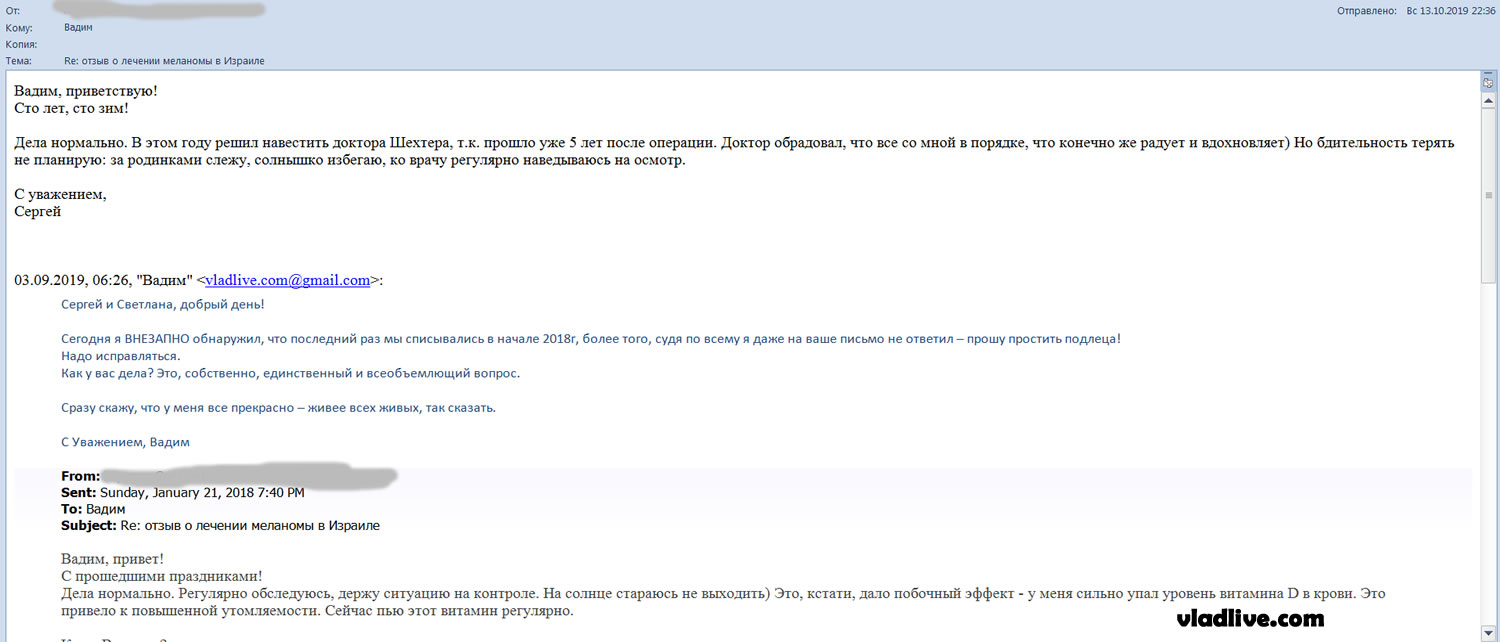
Task: Click the 'Сергей' signature in the reply
Action: tap(38, 212)
